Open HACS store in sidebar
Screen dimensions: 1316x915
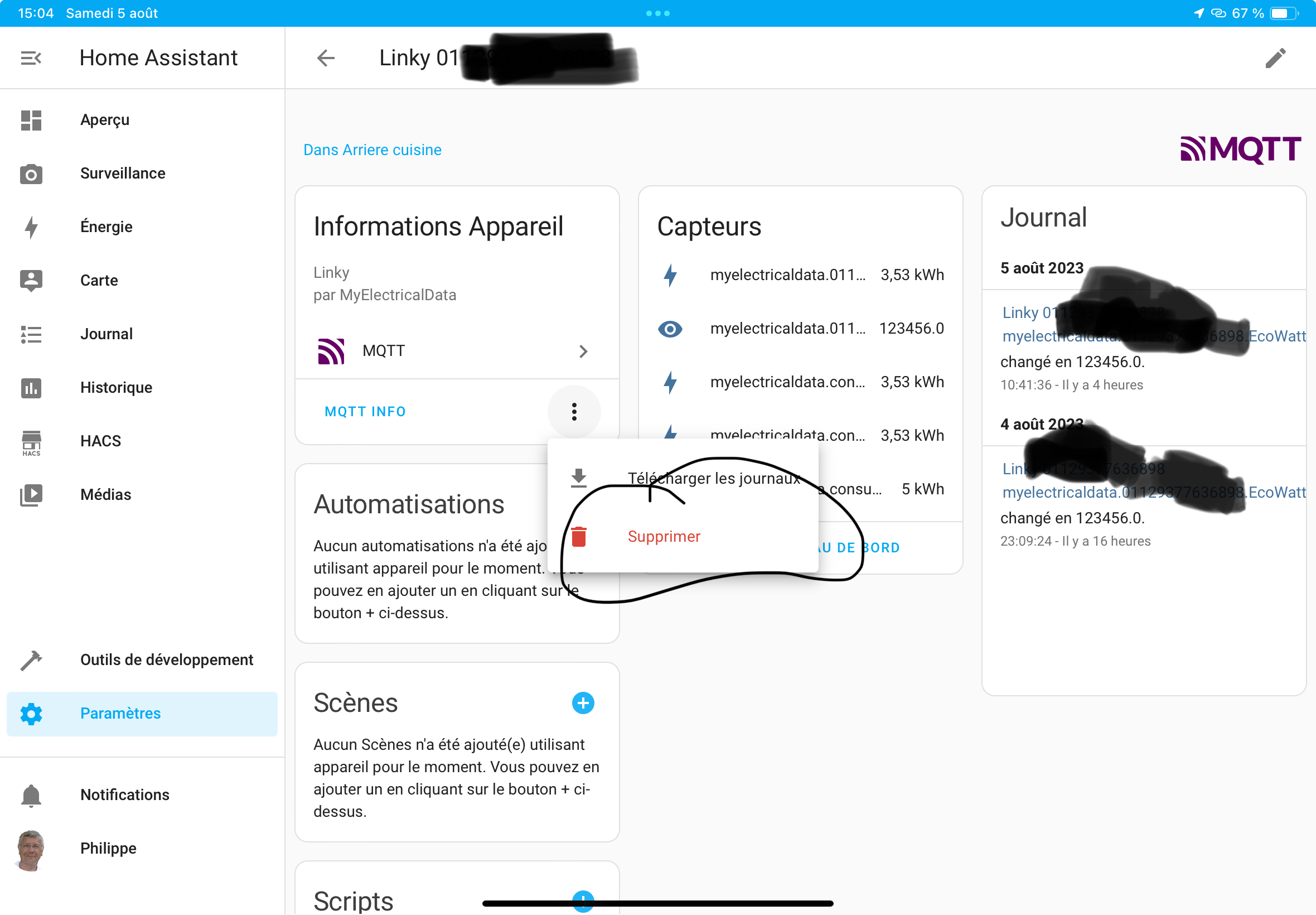(x=100, y=441)
